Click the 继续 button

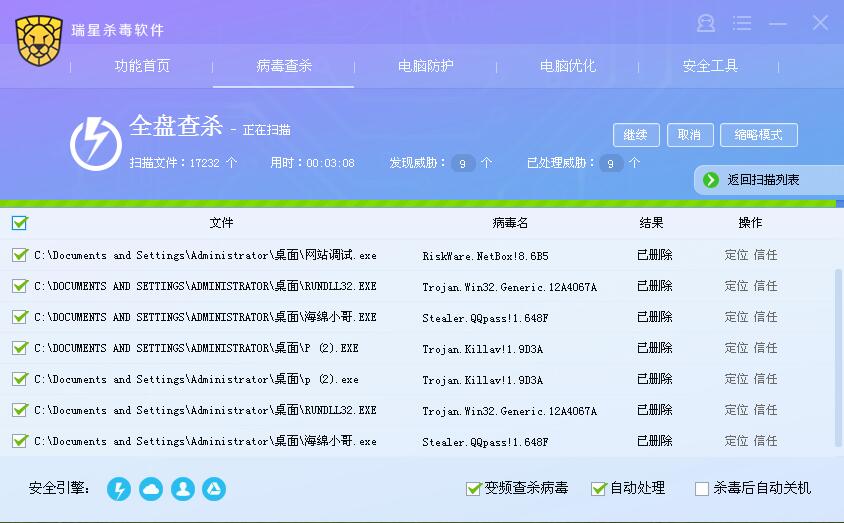pos(636,135)
